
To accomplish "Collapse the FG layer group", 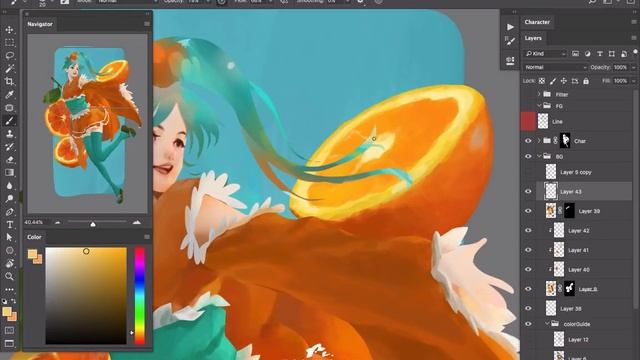I will pos(539,106).
